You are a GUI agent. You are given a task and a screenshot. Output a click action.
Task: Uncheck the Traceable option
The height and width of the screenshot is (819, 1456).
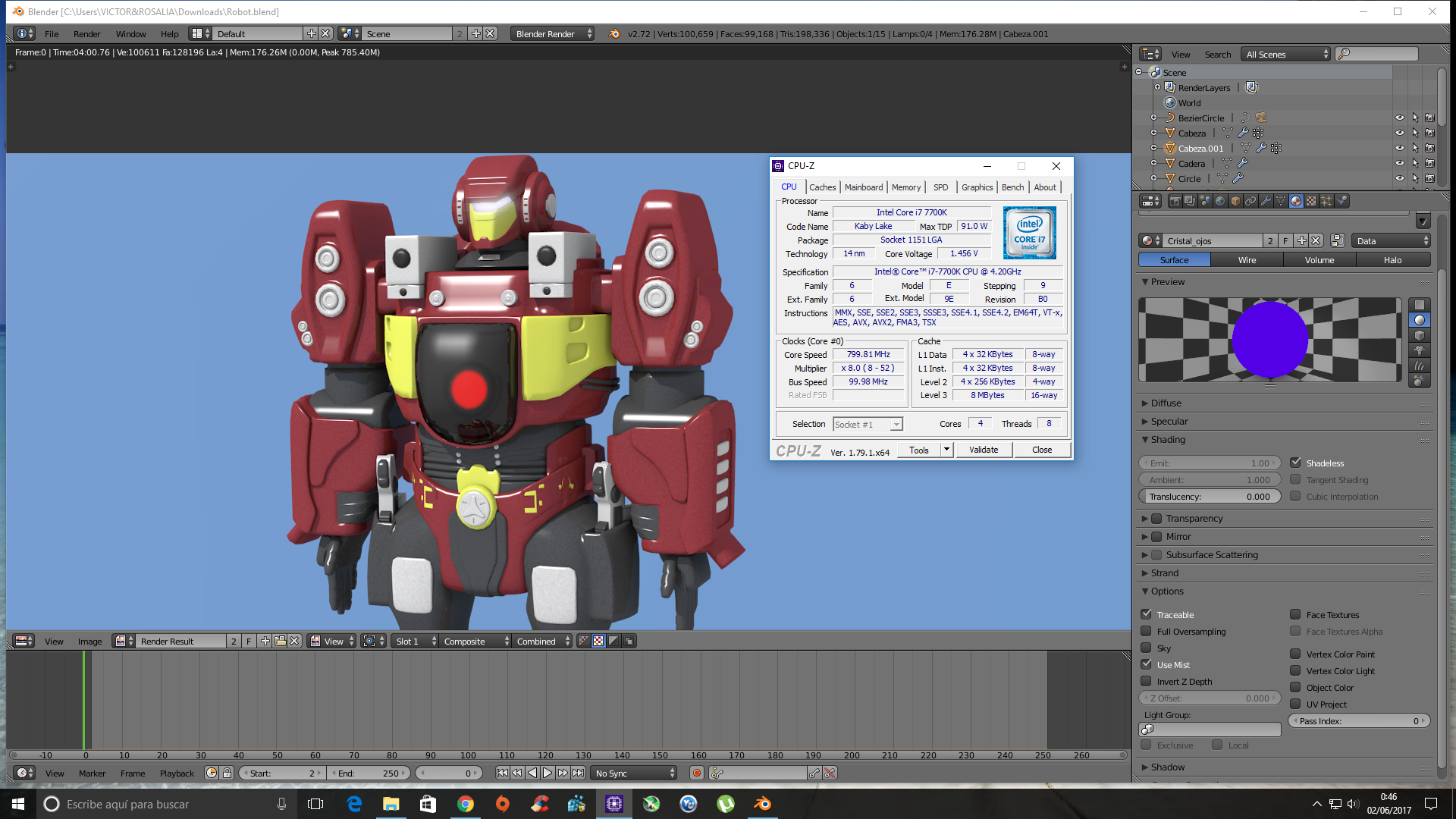pyautogui.click(x=1147, y=614)
